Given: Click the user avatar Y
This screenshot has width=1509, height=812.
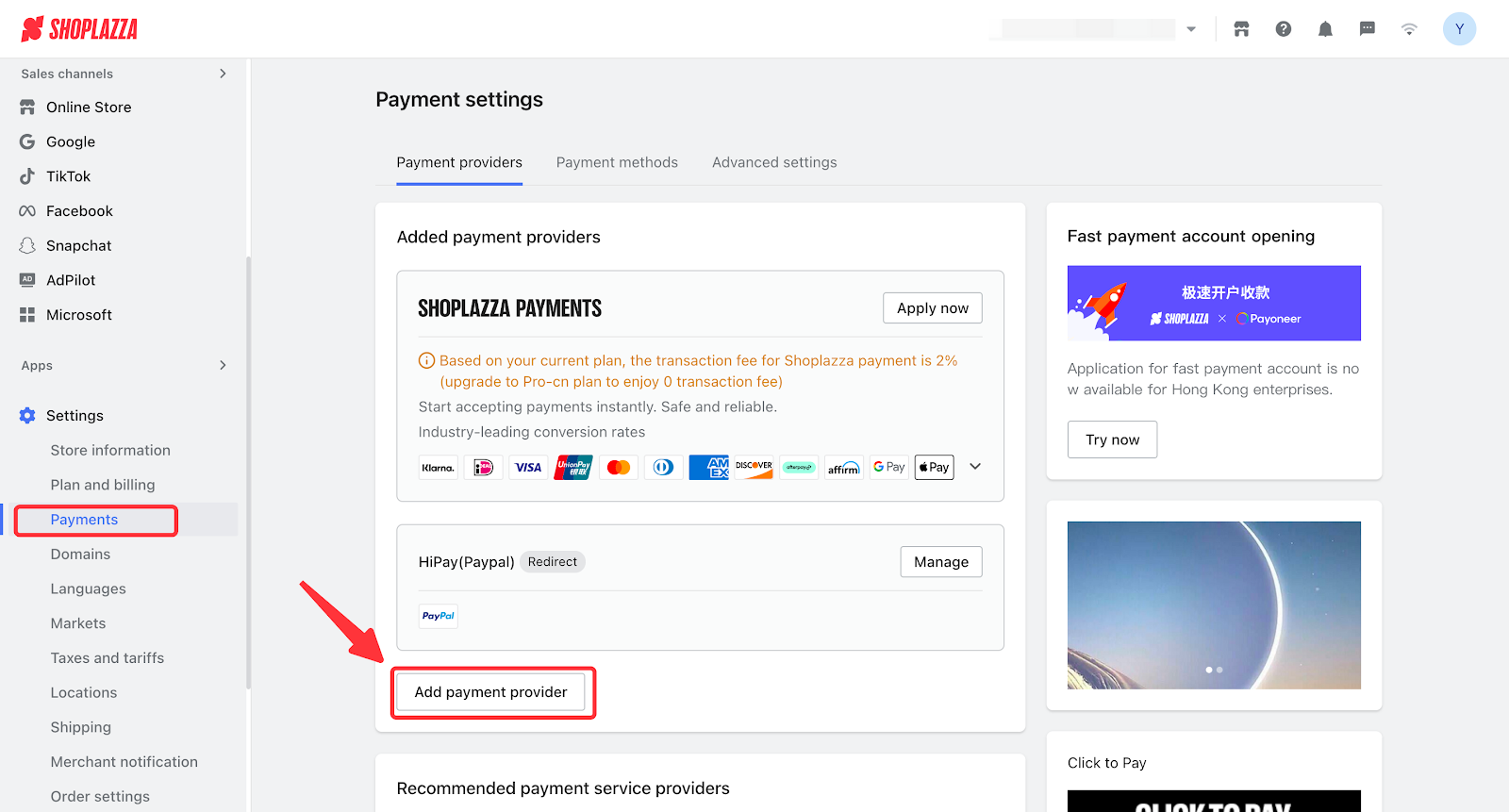Looking at the screenshot, I should coord(1459,29).
